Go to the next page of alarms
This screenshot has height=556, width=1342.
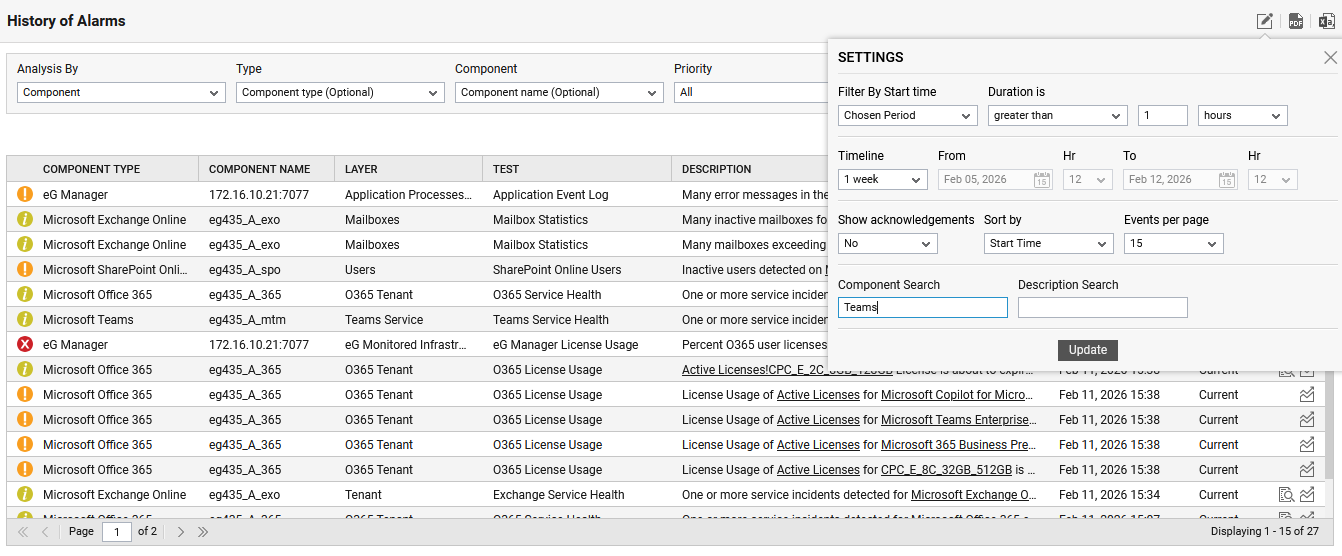[x=181, y=532]
